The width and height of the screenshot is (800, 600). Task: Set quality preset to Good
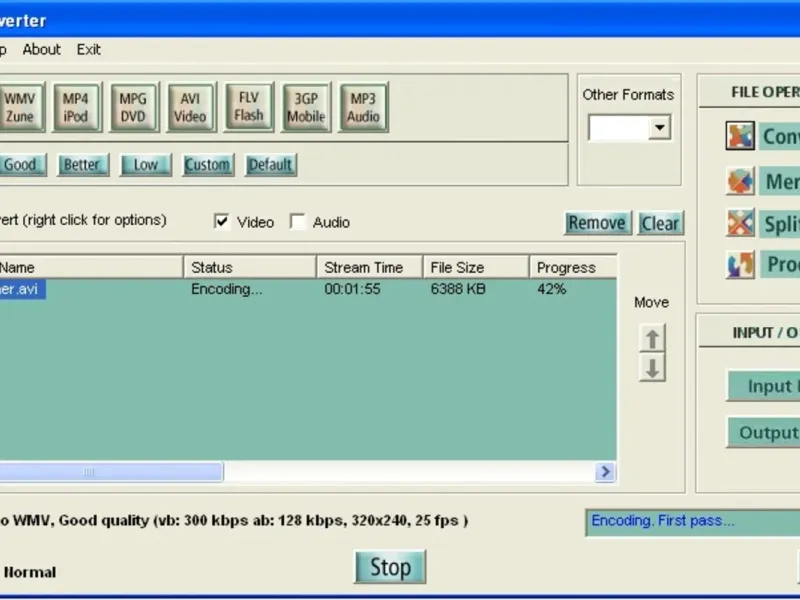pos(21,165)
